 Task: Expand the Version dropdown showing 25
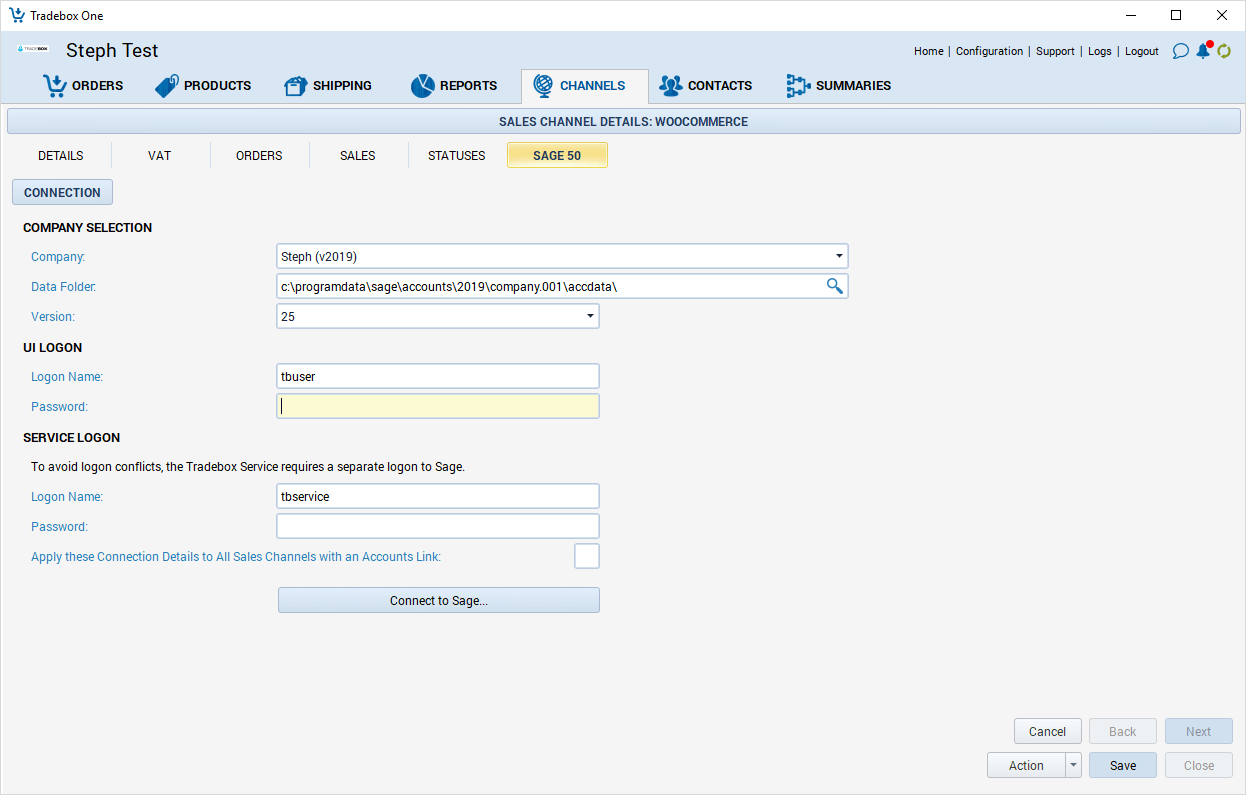pos(589,316)
